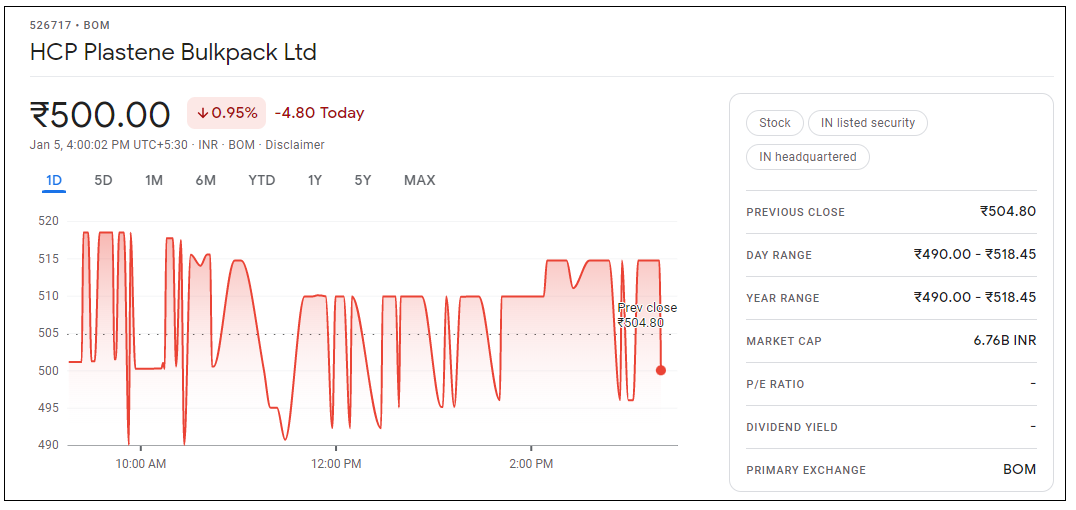Viewport: 1076px width, 510px height.
Task: Select the MAX time range
Action: coord(419,181)
